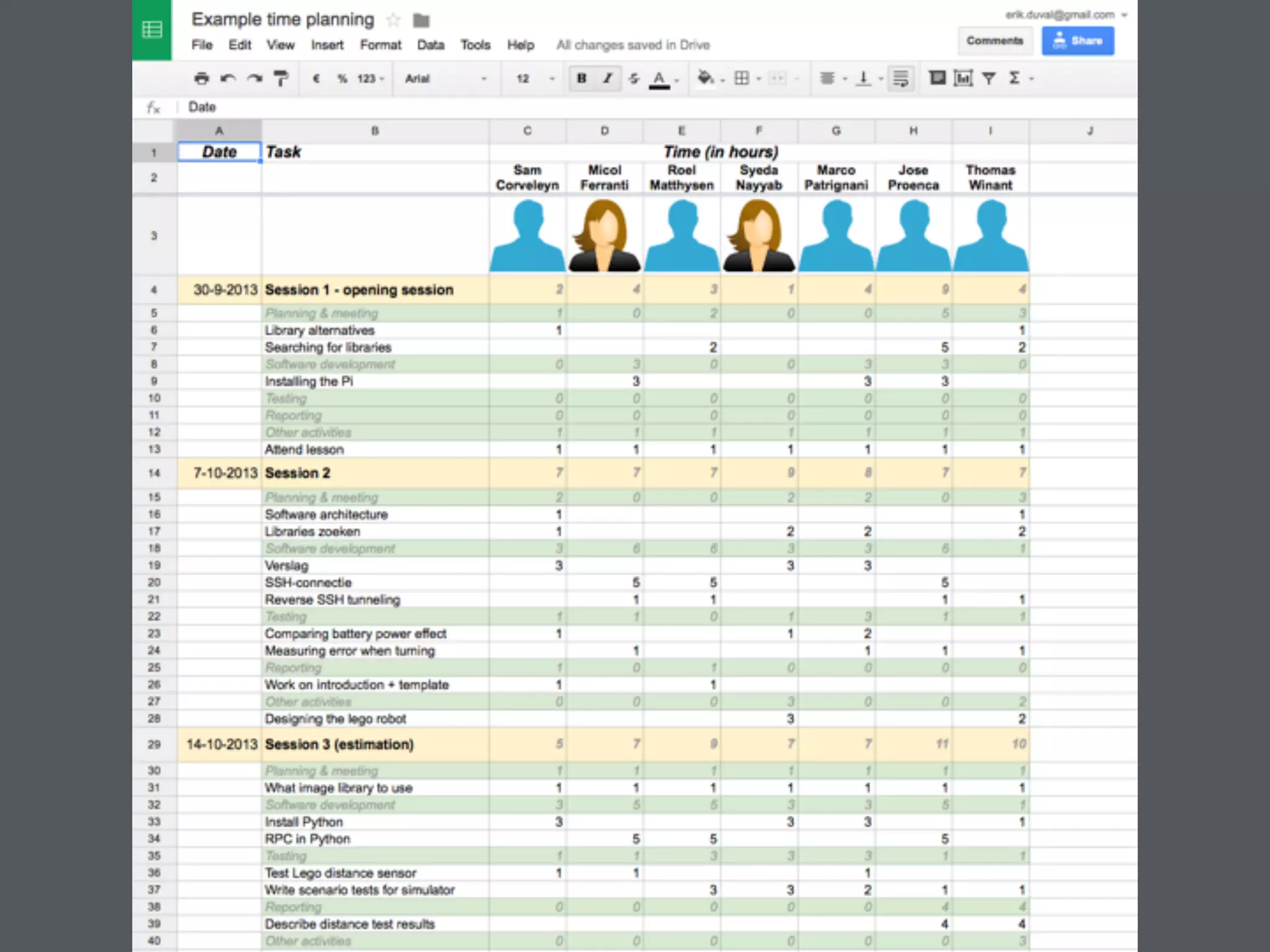Insert a comment via the toolbar icon
This screenshot has height=952, width=1270.
(937, 78)
